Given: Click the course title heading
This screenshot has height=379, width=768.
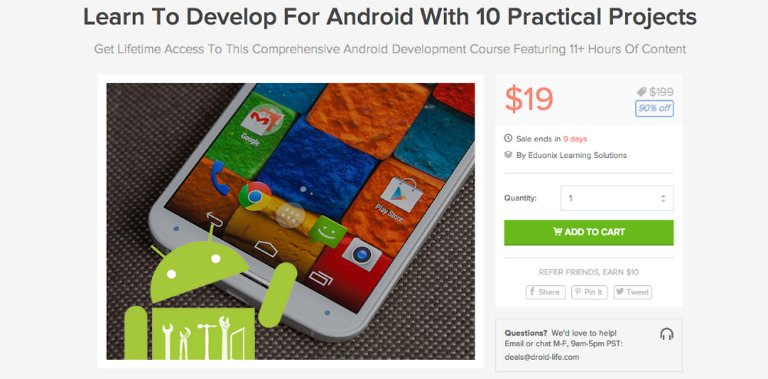Looking at the screenshot, I should coord(390,17).
